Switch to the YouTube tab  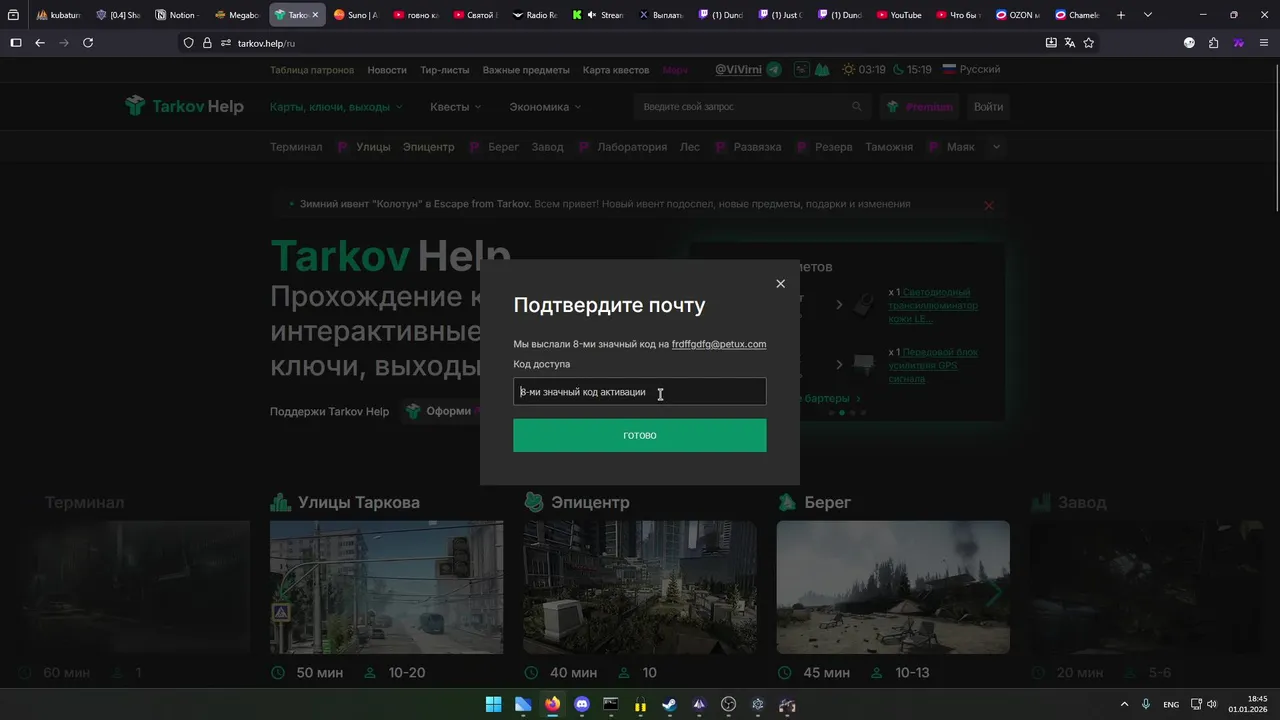(x=898, y=15)
